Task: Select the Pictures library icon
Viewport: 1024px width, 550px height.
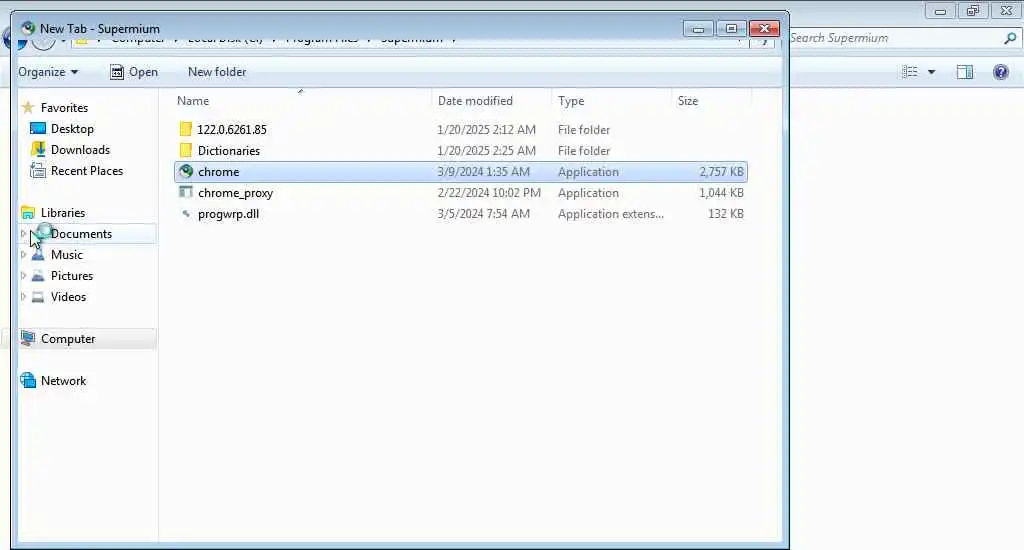Action: (39, 276)
